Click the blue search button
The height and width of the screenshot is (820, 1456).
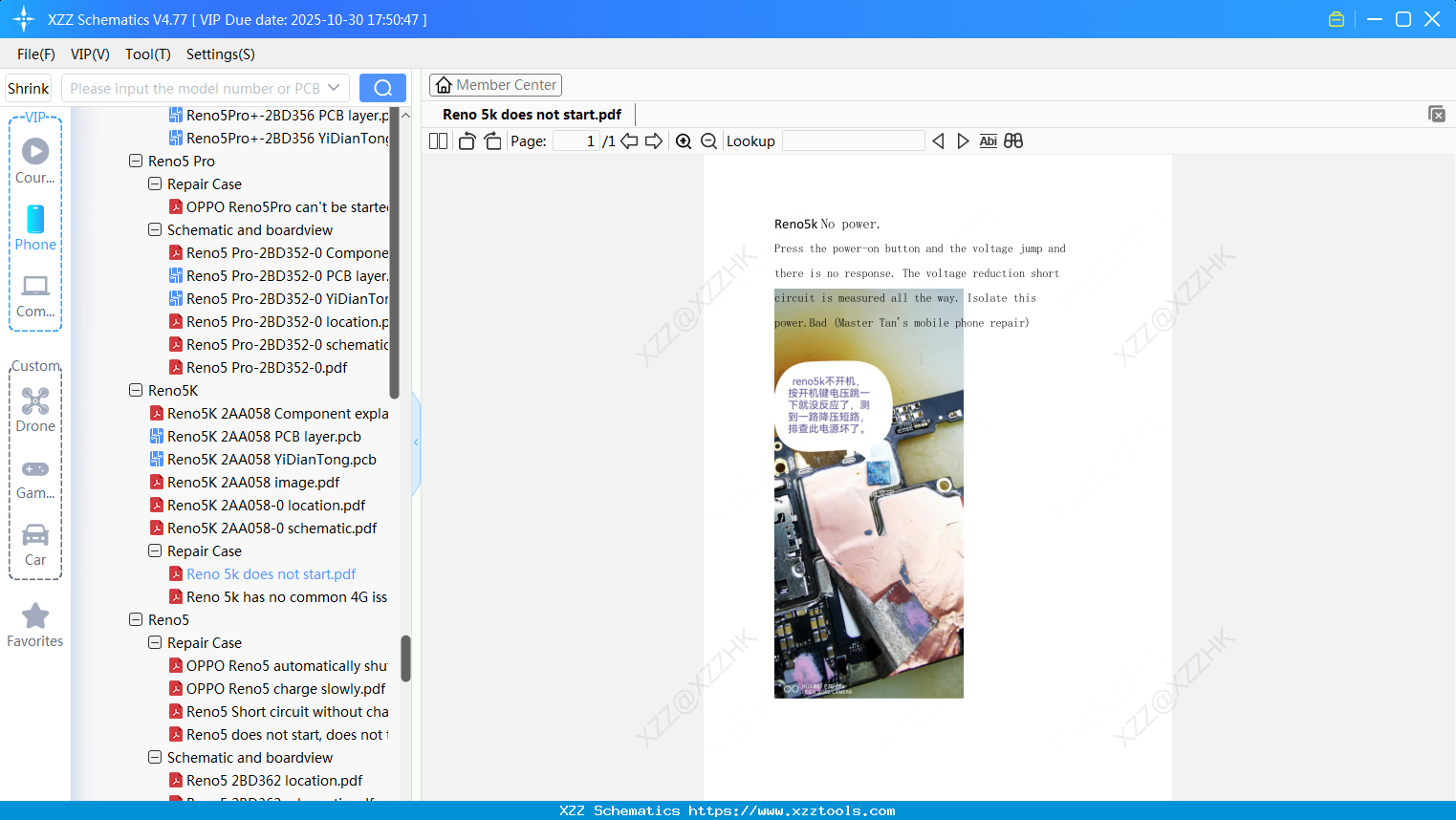point(382,88)
